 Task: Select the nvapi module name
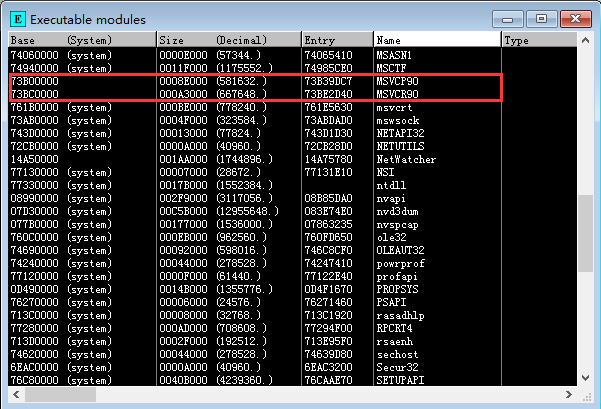[391, 199]
